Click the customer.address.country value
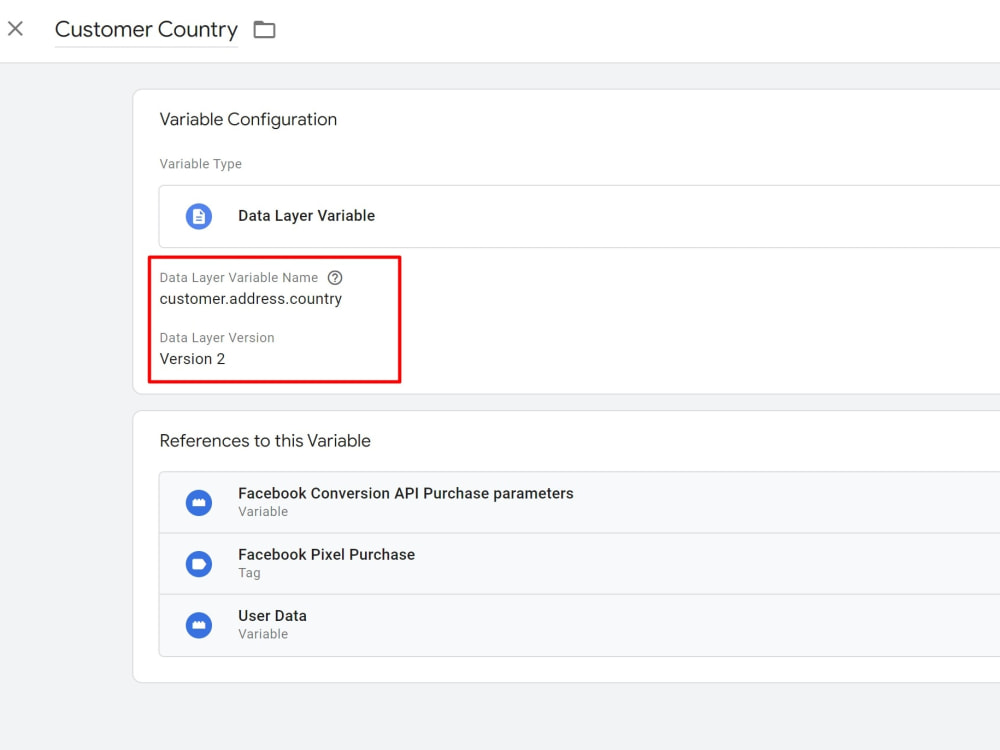Viewport: 1000px width, 750px height. (251, 299)
